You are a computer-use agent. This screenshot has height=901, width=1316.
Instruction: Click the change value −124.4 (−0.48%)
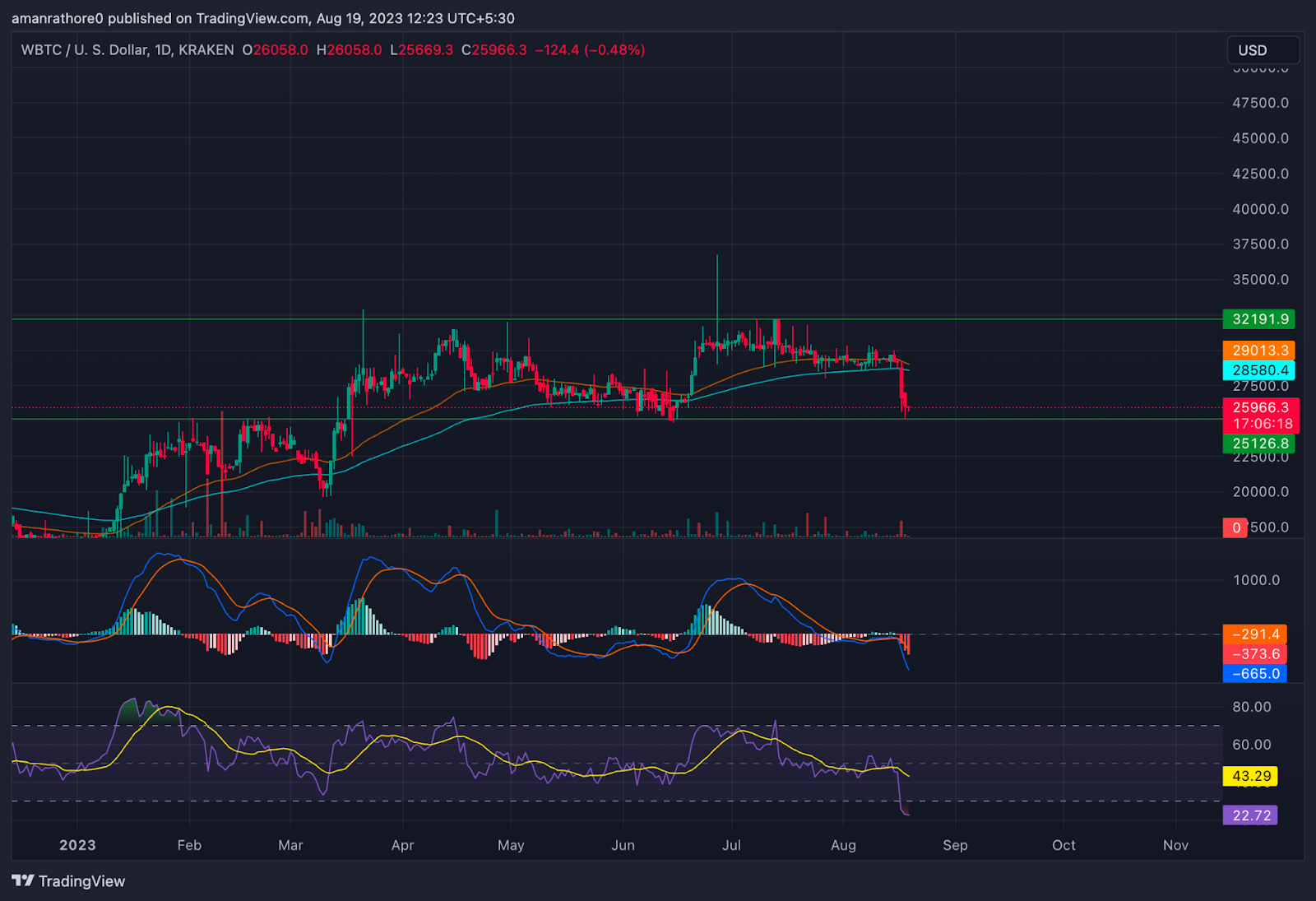(x=590, y=50)
